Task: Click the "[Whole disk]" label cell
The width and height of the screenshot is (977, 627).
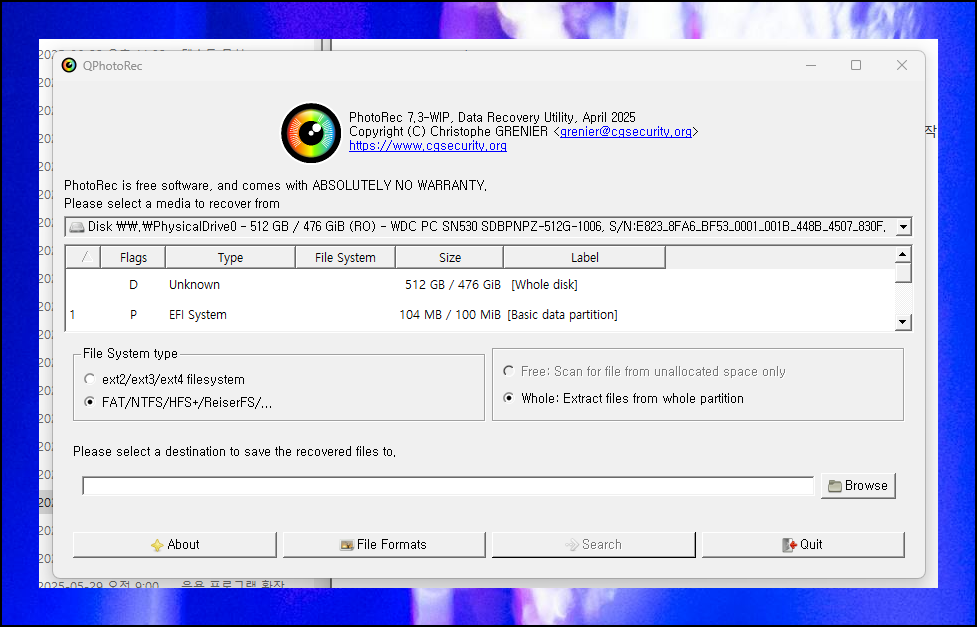Action: click(x=544, y=285)
